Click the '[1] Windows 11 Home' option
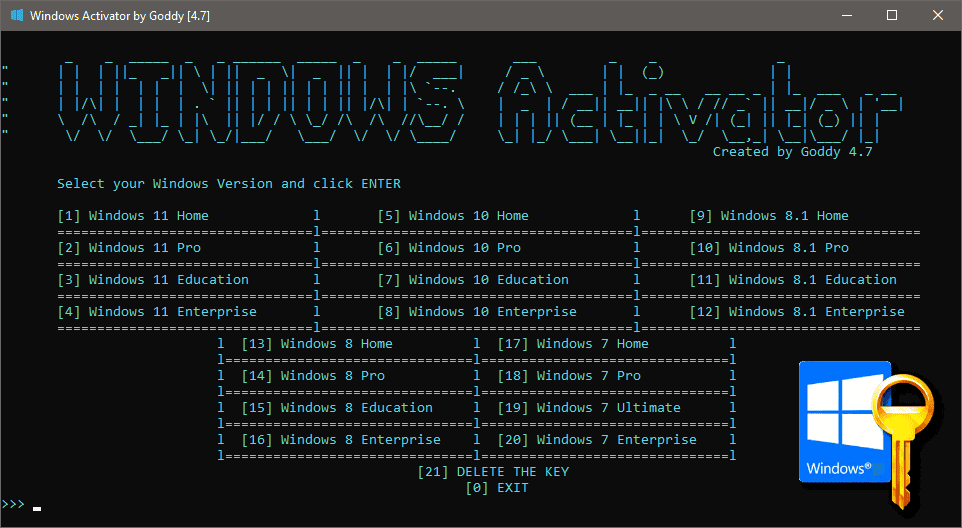962x528 pixels. coord(133,216)
